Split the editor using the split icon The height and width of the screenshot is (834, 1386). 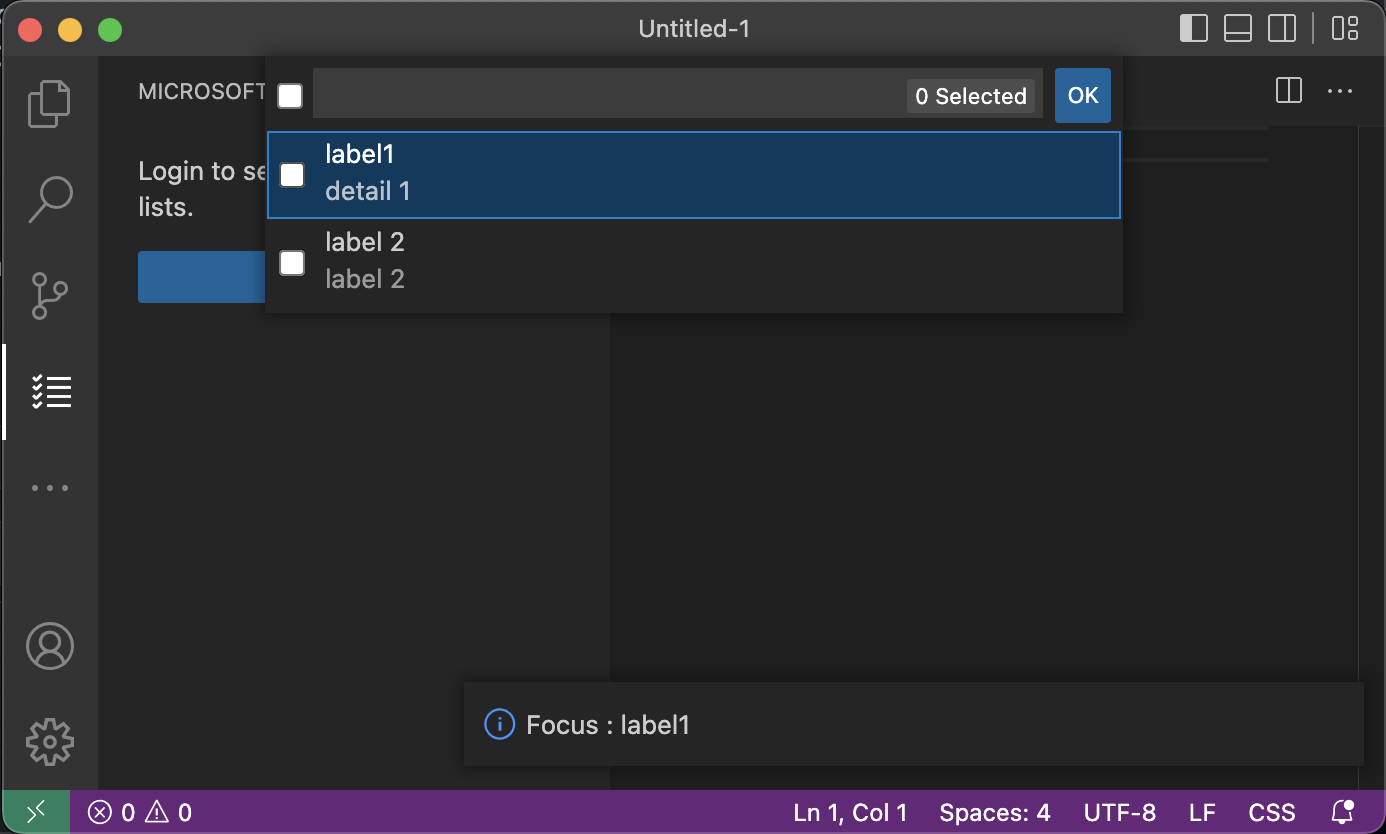click(1288, 91)
